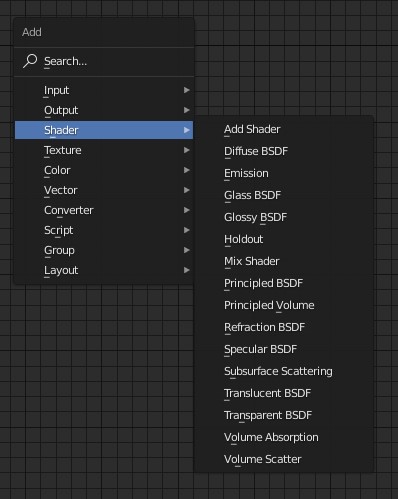Expand the Texture submenu arrow

click(187, 150)
